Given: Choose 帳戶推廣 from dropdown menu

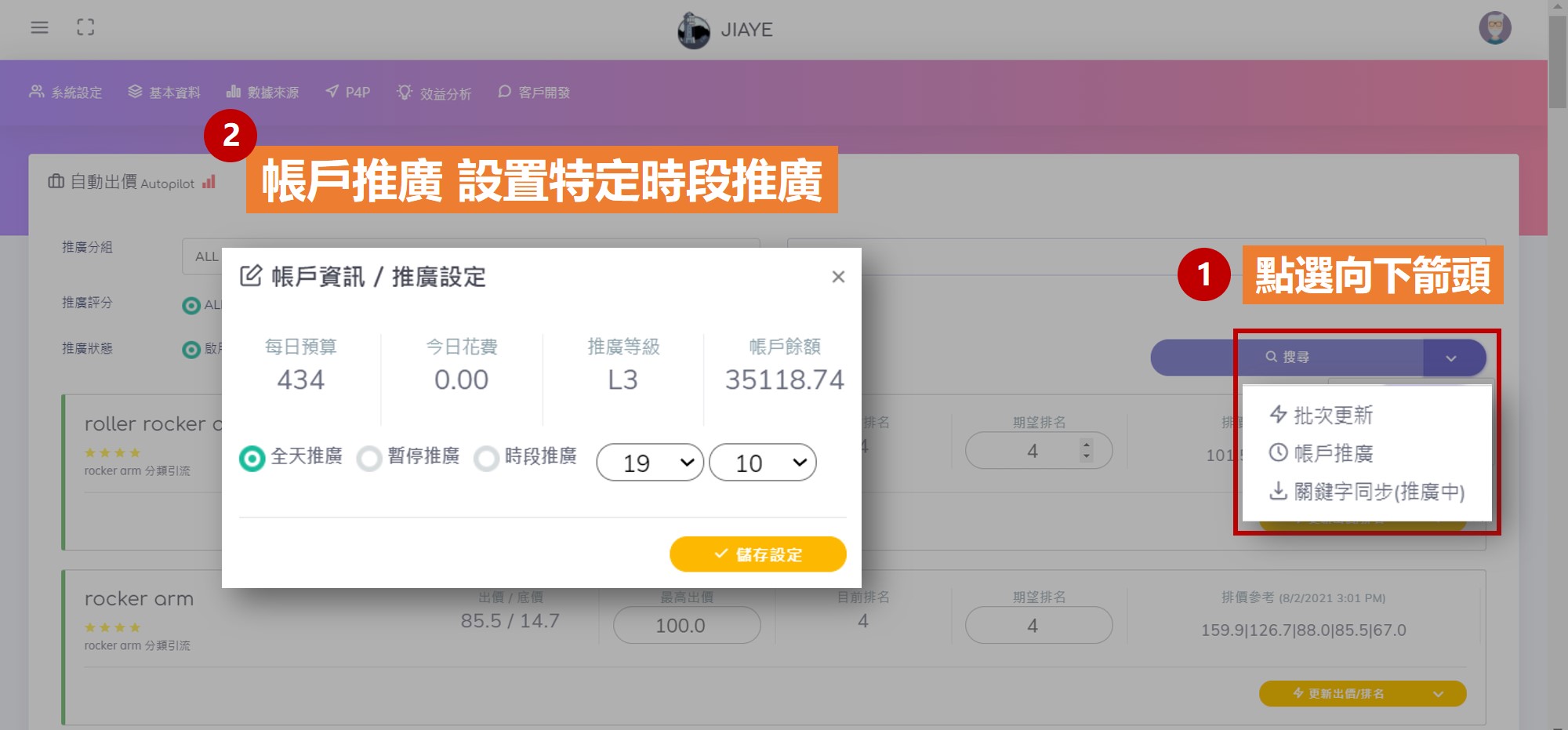Looking at the screenshot, I should tap(1332, 453).
